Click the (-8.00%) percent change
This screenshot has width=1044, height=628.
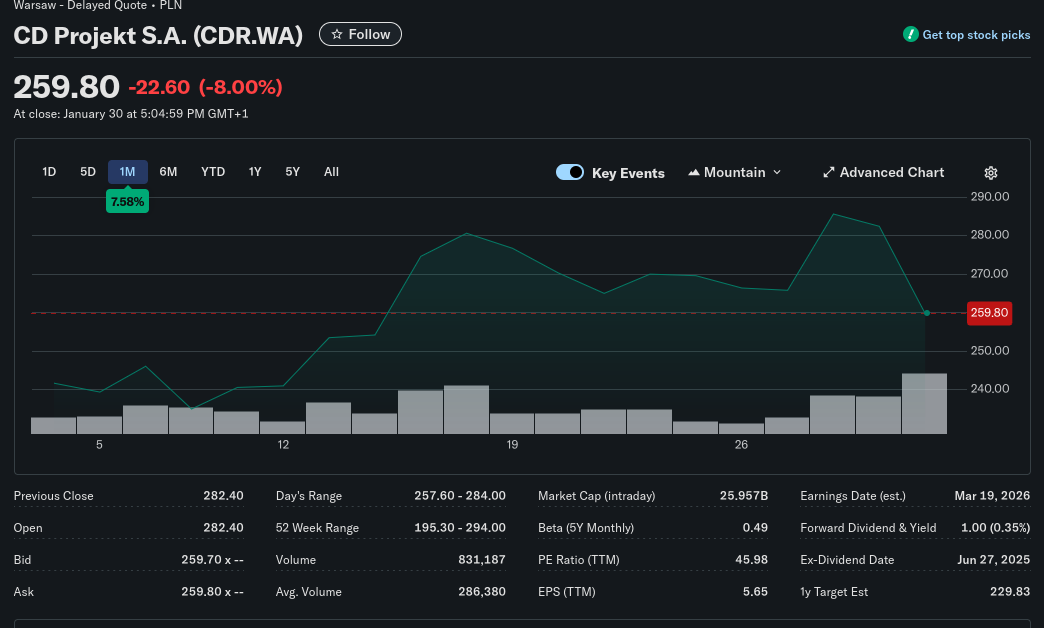click(240, 87)
